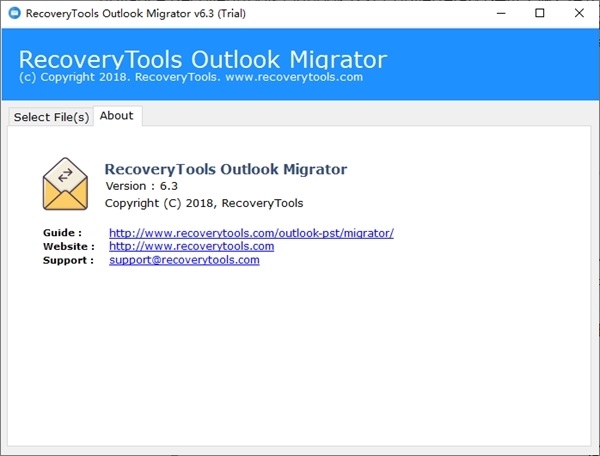The width and height of the screenshot is (600, 456).
Task: Click the window title "RecoveryTools Outlook Migrator v6.3 (Trial)"
Action: click(x=136, y=14)
